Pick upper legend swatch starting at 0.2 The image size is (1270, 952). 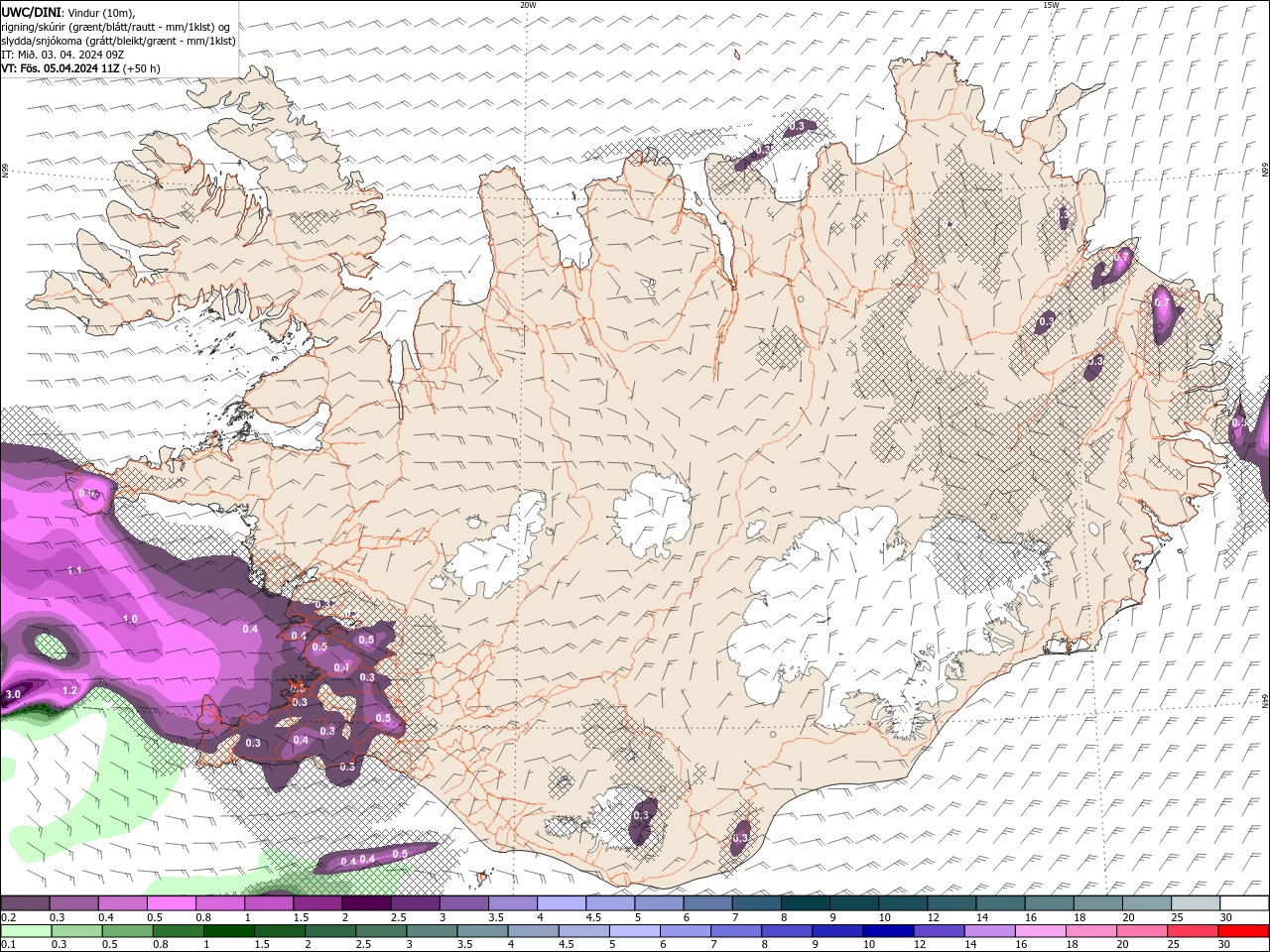(x=25, y=903)
